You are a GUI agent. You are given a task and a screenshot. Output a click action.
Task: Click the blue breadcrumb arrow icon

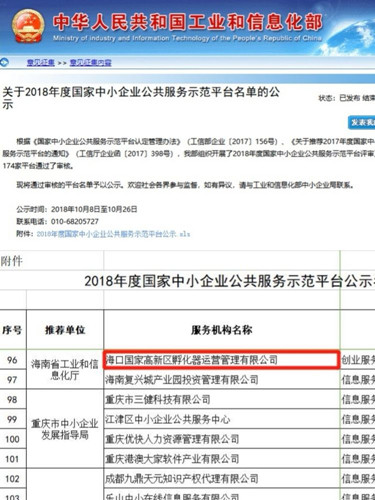(x=4, y=62)
